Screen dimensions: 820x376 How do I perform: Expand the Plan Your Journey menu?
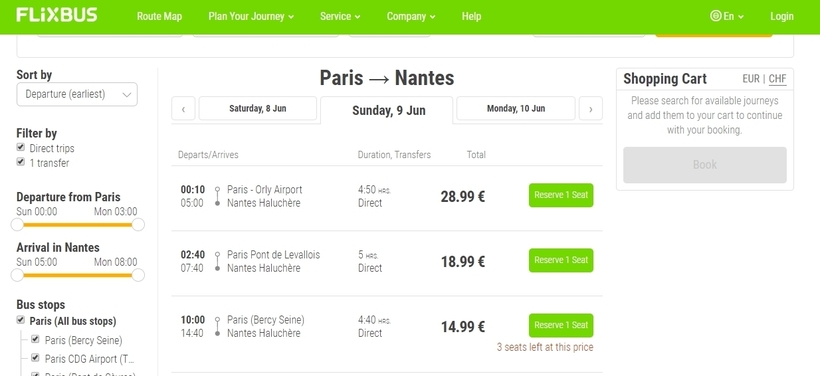251,16
